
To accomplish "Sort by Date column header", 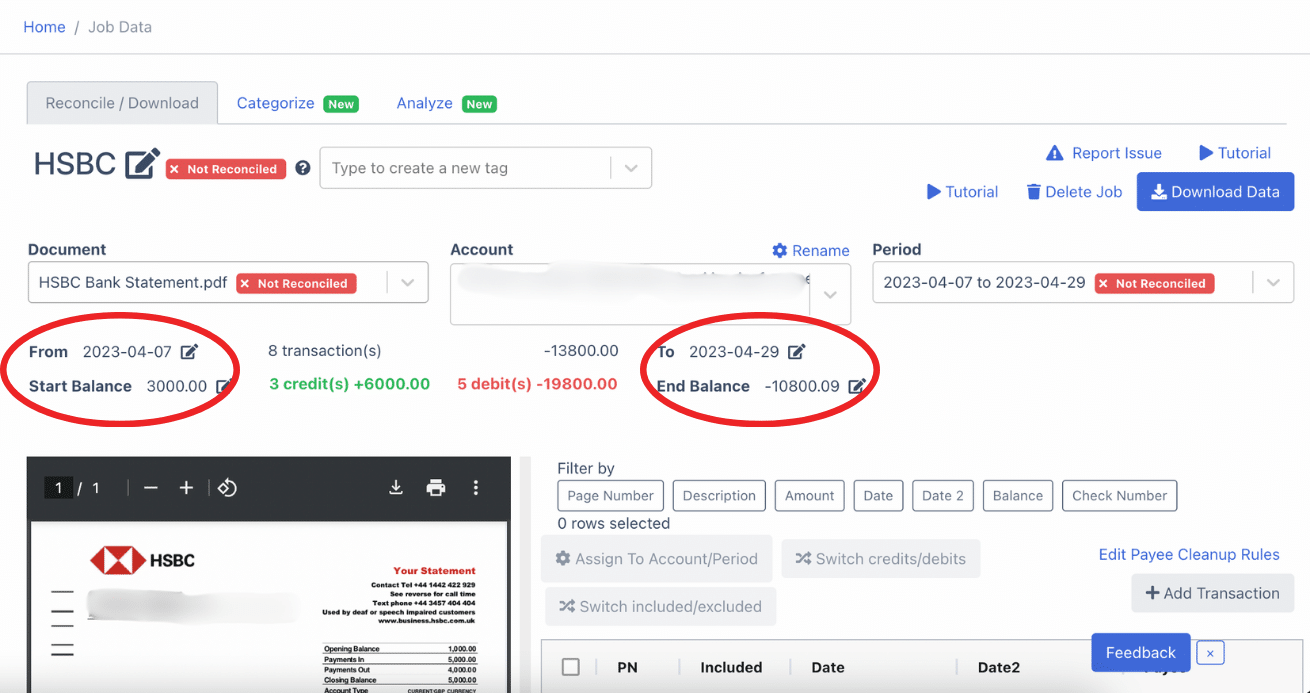I will pyautogui.click(x=828, y=667).
